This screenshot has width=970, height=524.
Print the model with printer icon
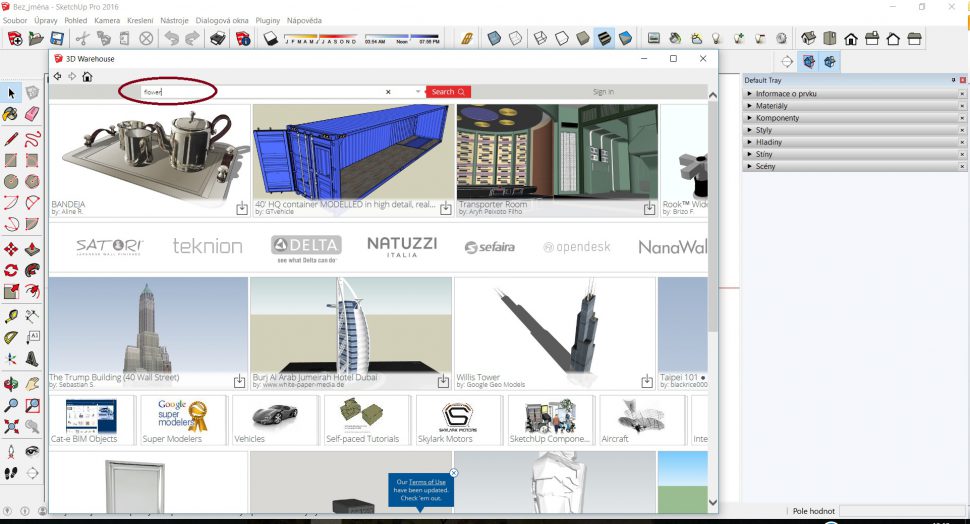pos(218,39)
